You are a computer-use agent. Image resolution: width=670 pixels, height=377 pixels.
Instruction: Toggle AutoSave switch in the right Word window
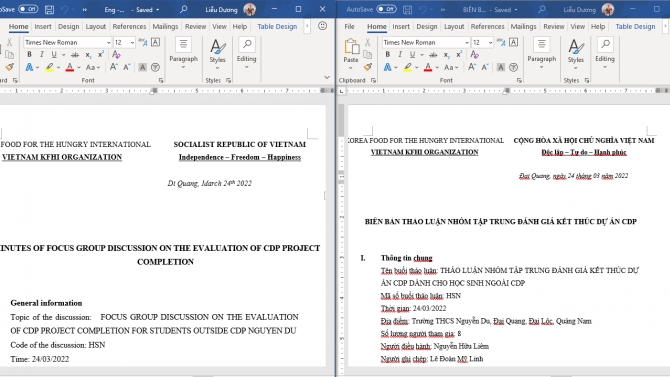pos(386,9)
